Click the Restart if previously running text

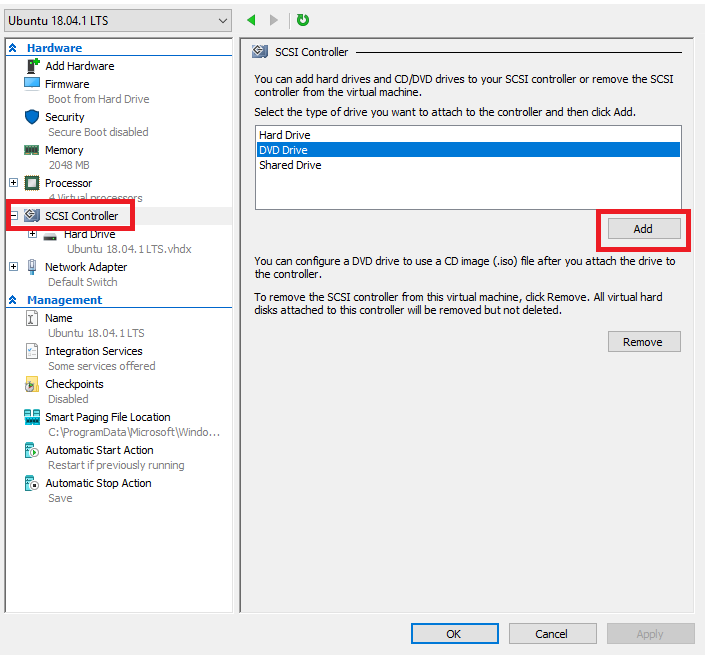tap(116, 465)
